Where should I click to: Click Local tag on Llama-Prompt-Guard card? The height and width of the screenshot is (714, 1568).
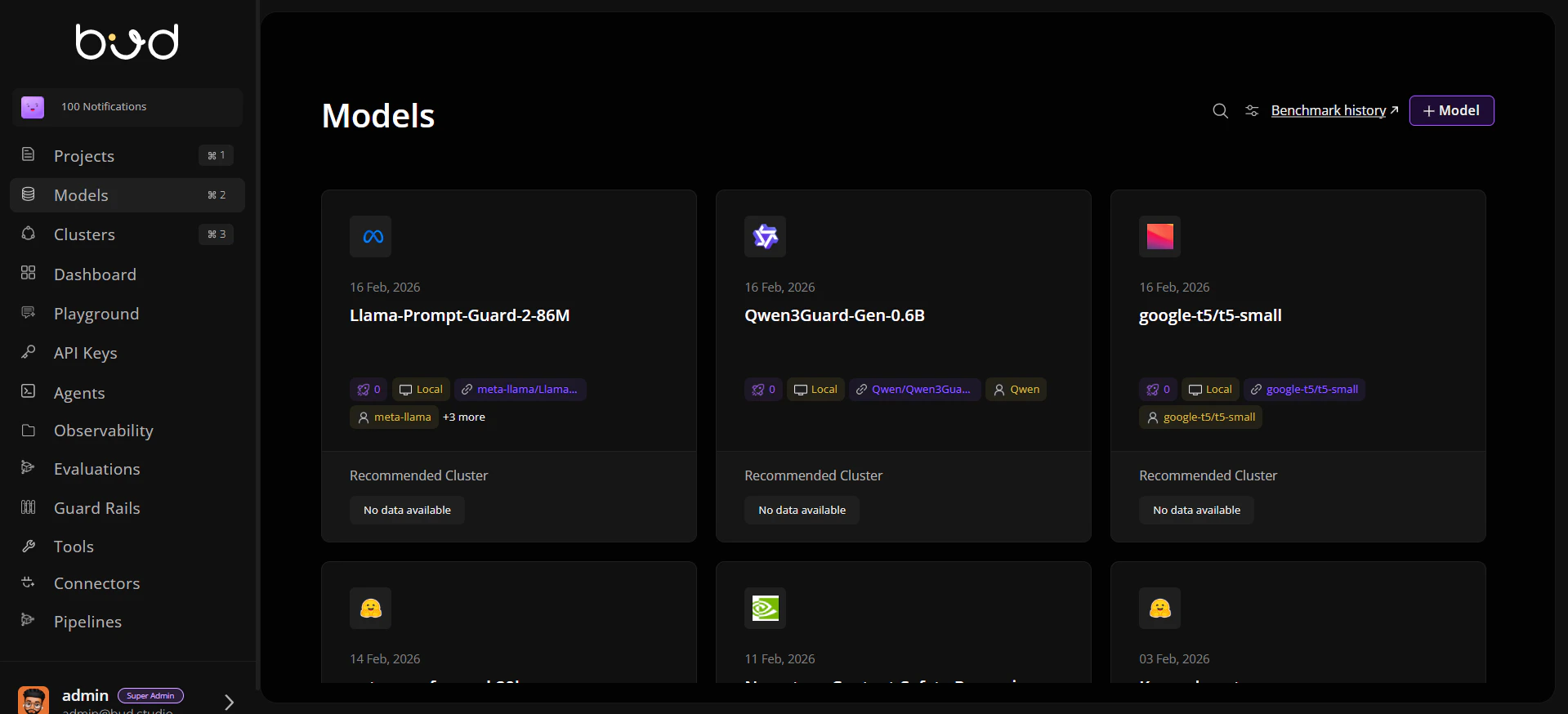(x=421, y=390)
